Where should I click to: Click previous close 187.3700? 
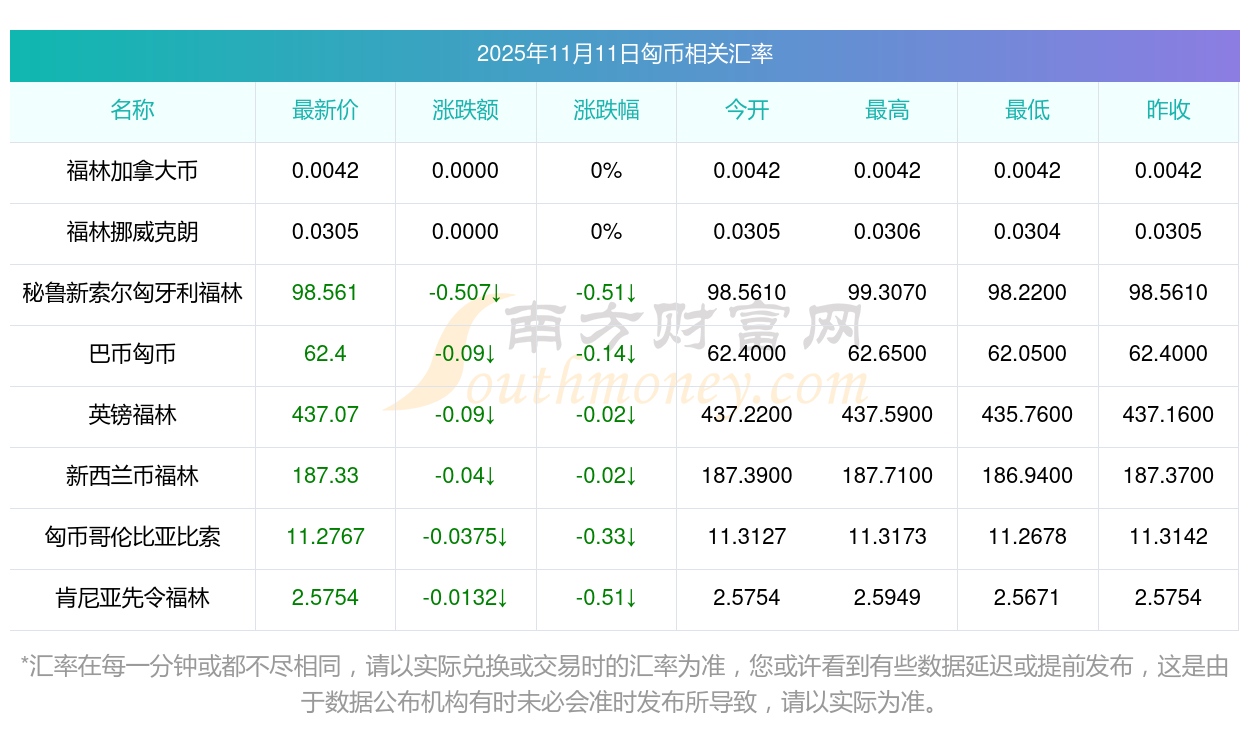1168,476
